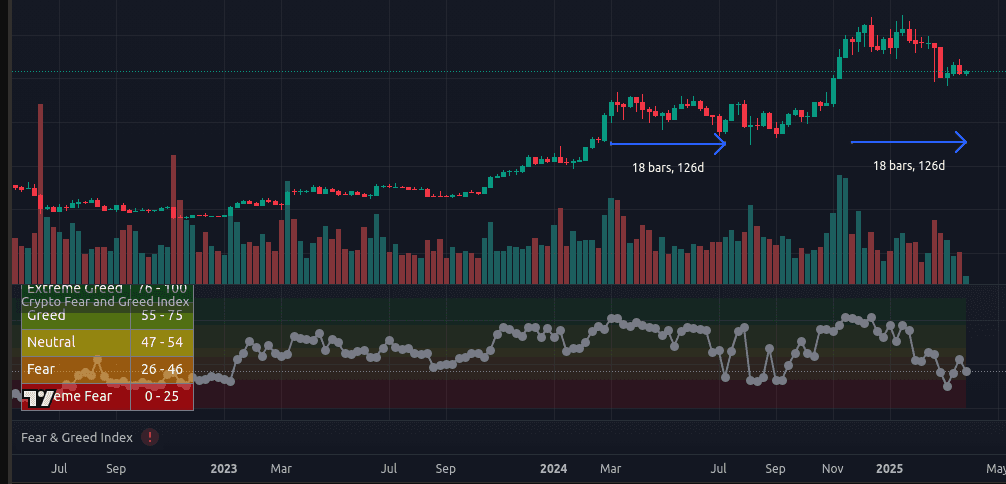1006x484 pixels.
Task: Click the 2024 label on time axis
Action: point(554,469)
